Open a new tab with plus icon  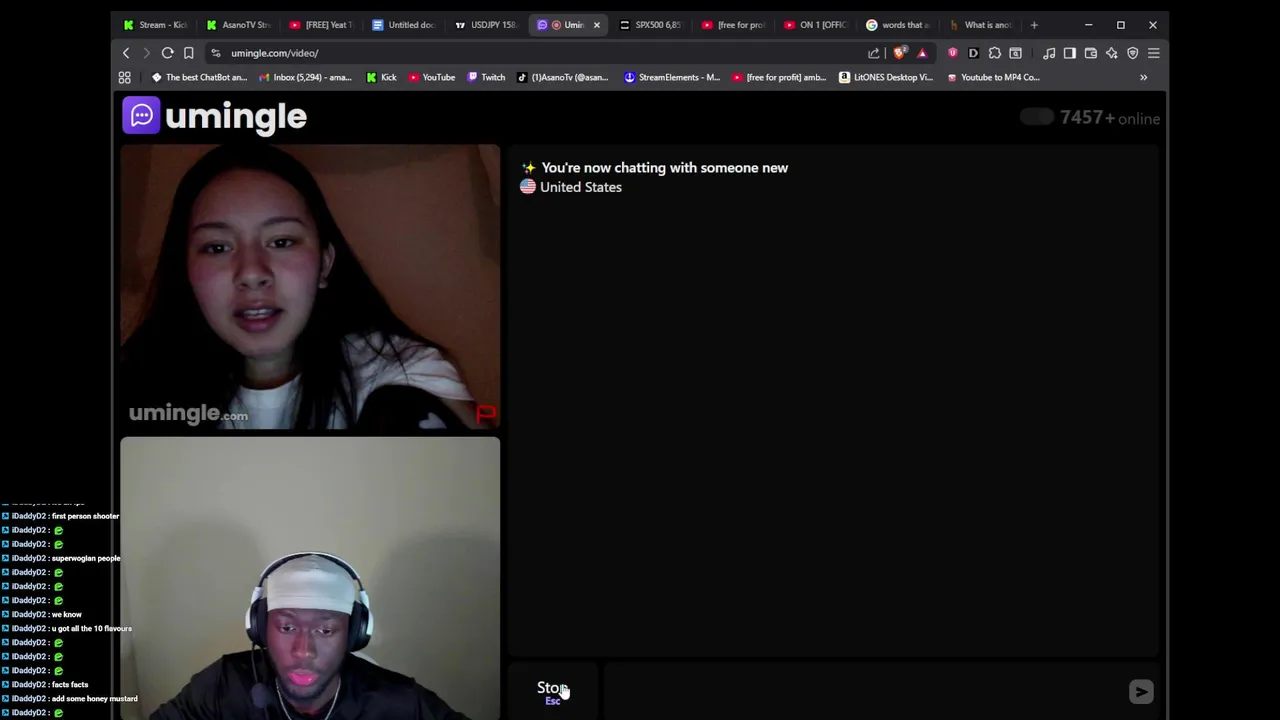click(1034, 25)
